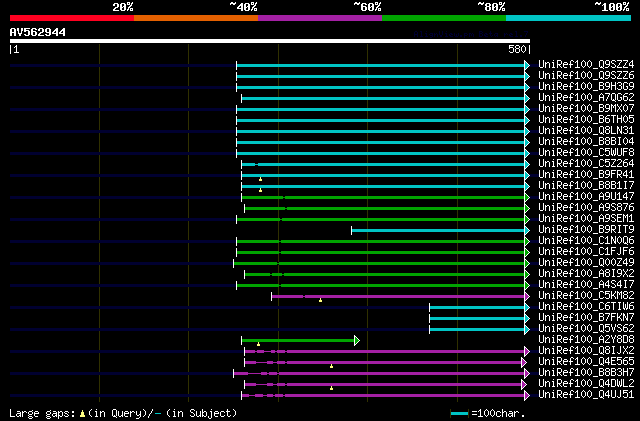Open the UniRef100_B9H3G9 hit label

tap(586, 87)
